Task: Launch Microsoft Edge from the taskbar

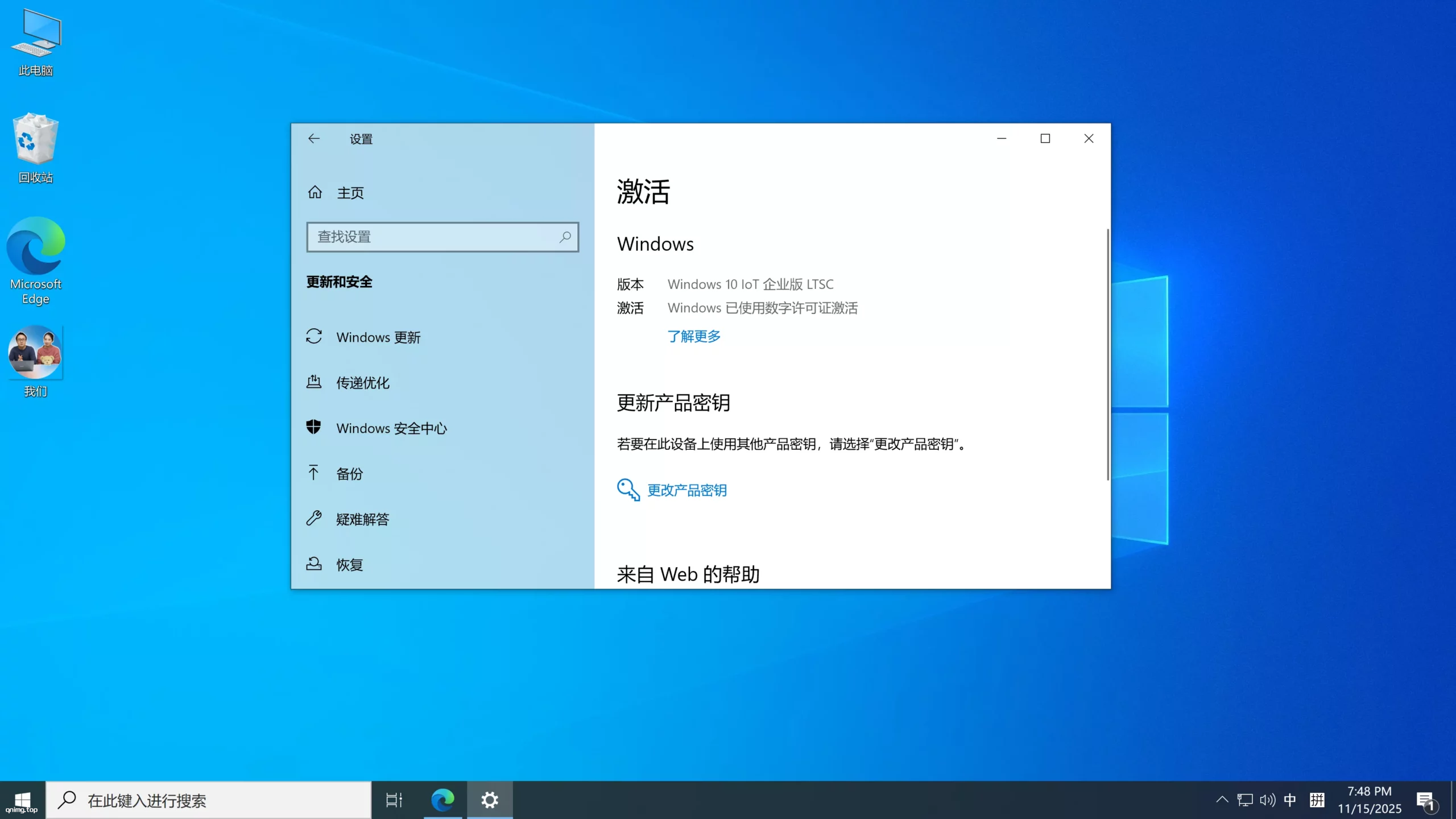Action: (x=444, y=800)
